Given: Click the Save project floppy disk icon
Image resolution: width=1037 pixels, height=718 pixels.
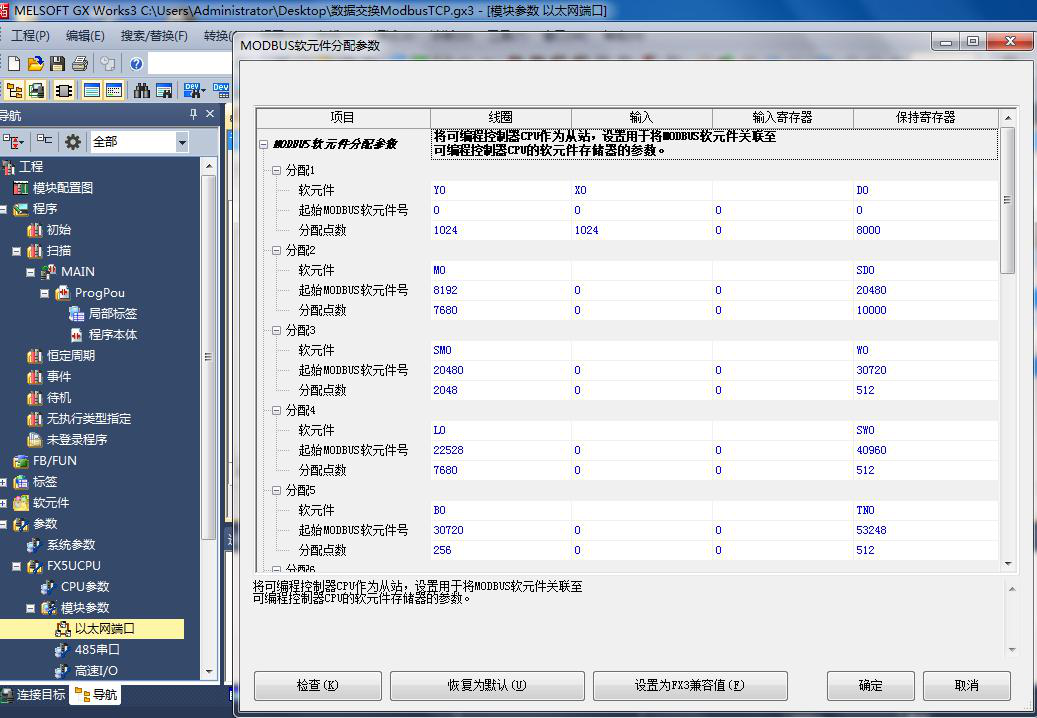Looking at the screenshot, I should point(58,63).
